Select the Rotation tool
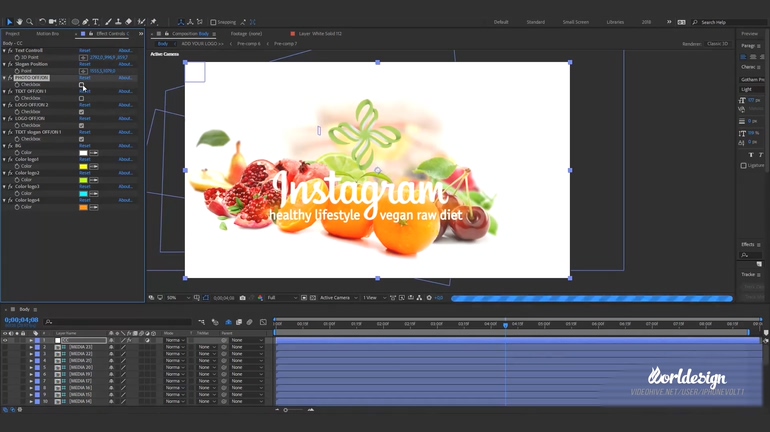 [x=42, y=22]
